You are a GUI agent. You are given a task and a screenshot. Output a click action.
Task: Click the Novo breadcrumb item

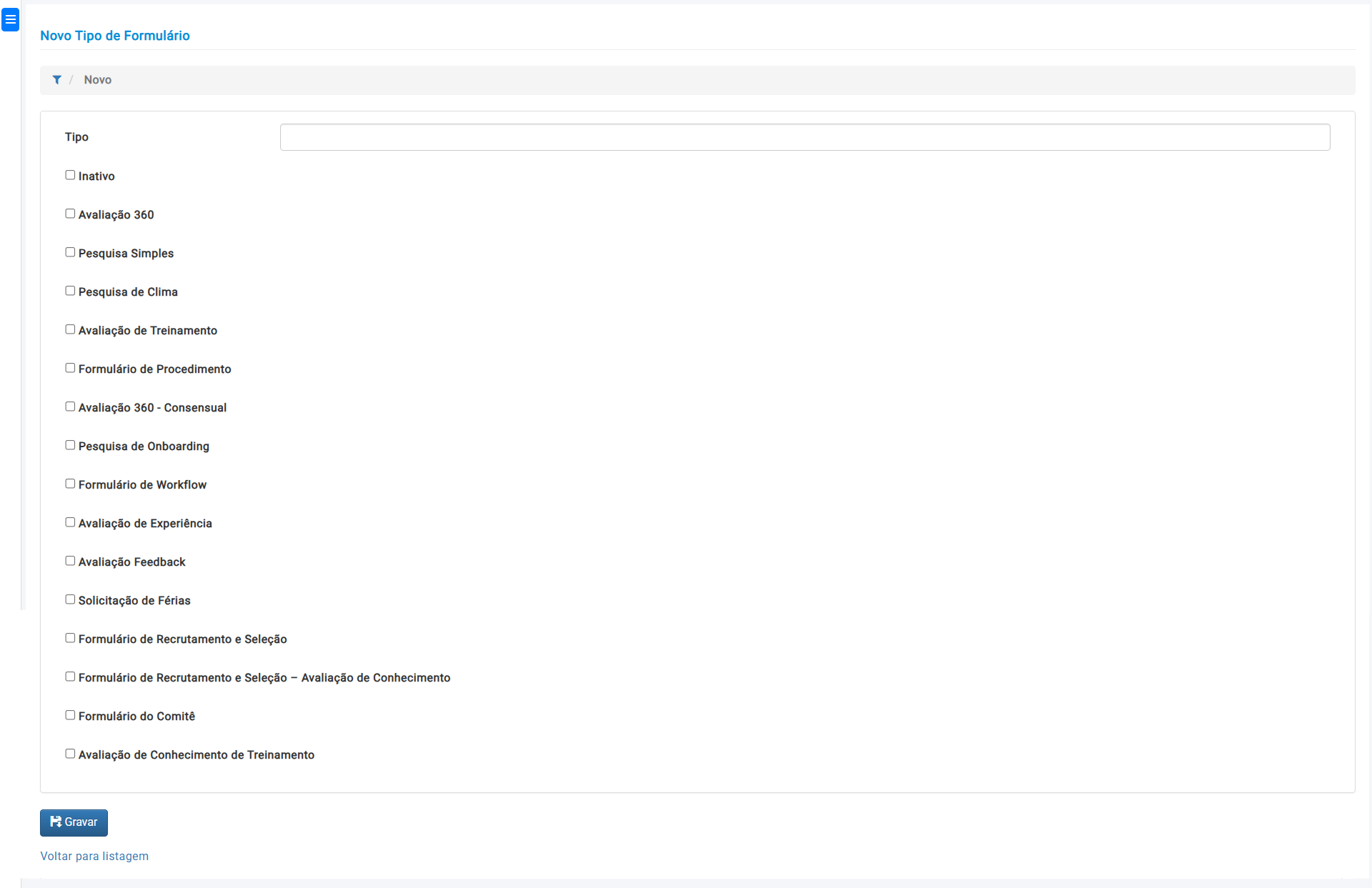[97, 80]
